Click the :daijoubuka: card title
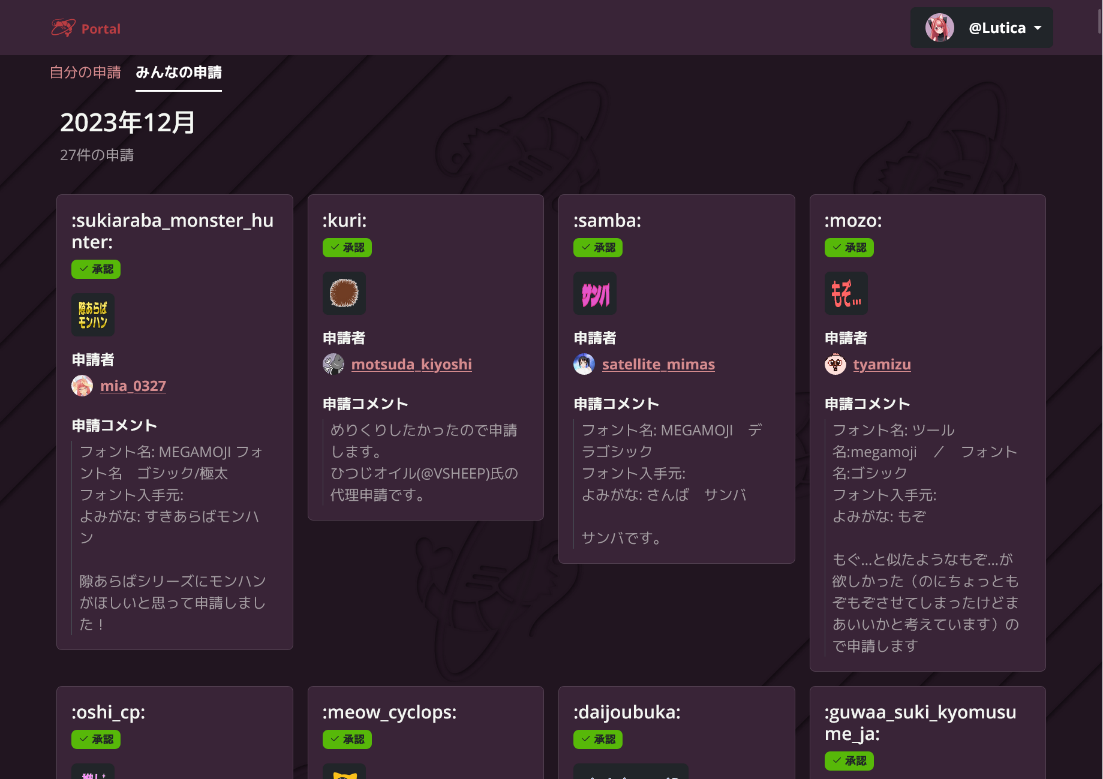1103x779 pixels. 627,713
